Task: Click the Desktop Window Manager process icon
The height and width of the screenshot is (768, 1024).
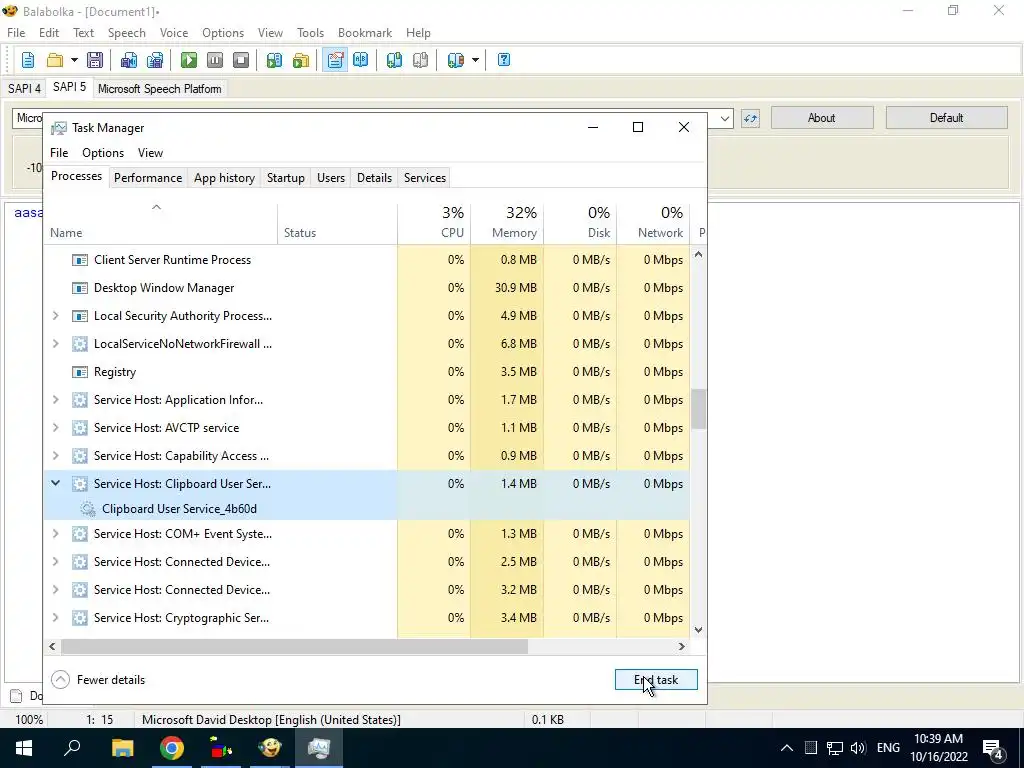Action: pyautogui.click(x=80, y=288)
